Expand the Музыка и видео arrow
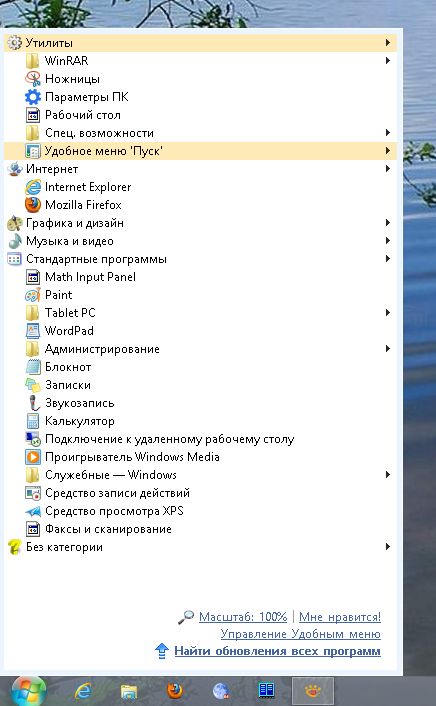The width and height of the screenshot is (436, 706). click(388, 241)
